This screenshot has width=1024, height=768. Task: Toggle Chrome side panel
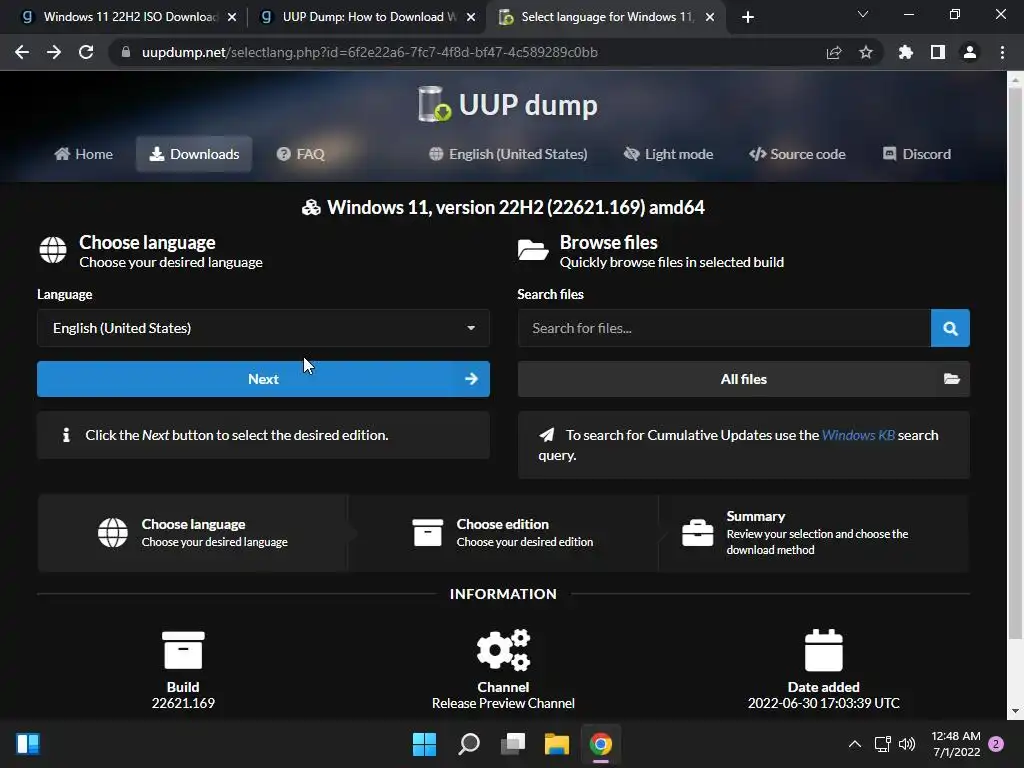click(x=938, y=52)
